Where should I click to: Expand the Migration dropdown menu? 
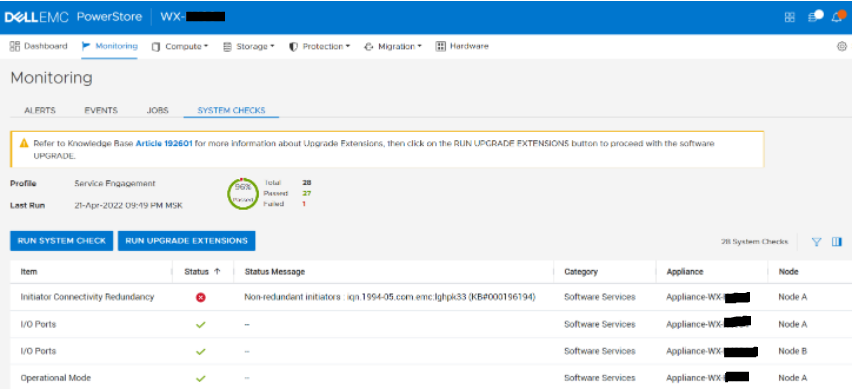click(x=393, y=47)
